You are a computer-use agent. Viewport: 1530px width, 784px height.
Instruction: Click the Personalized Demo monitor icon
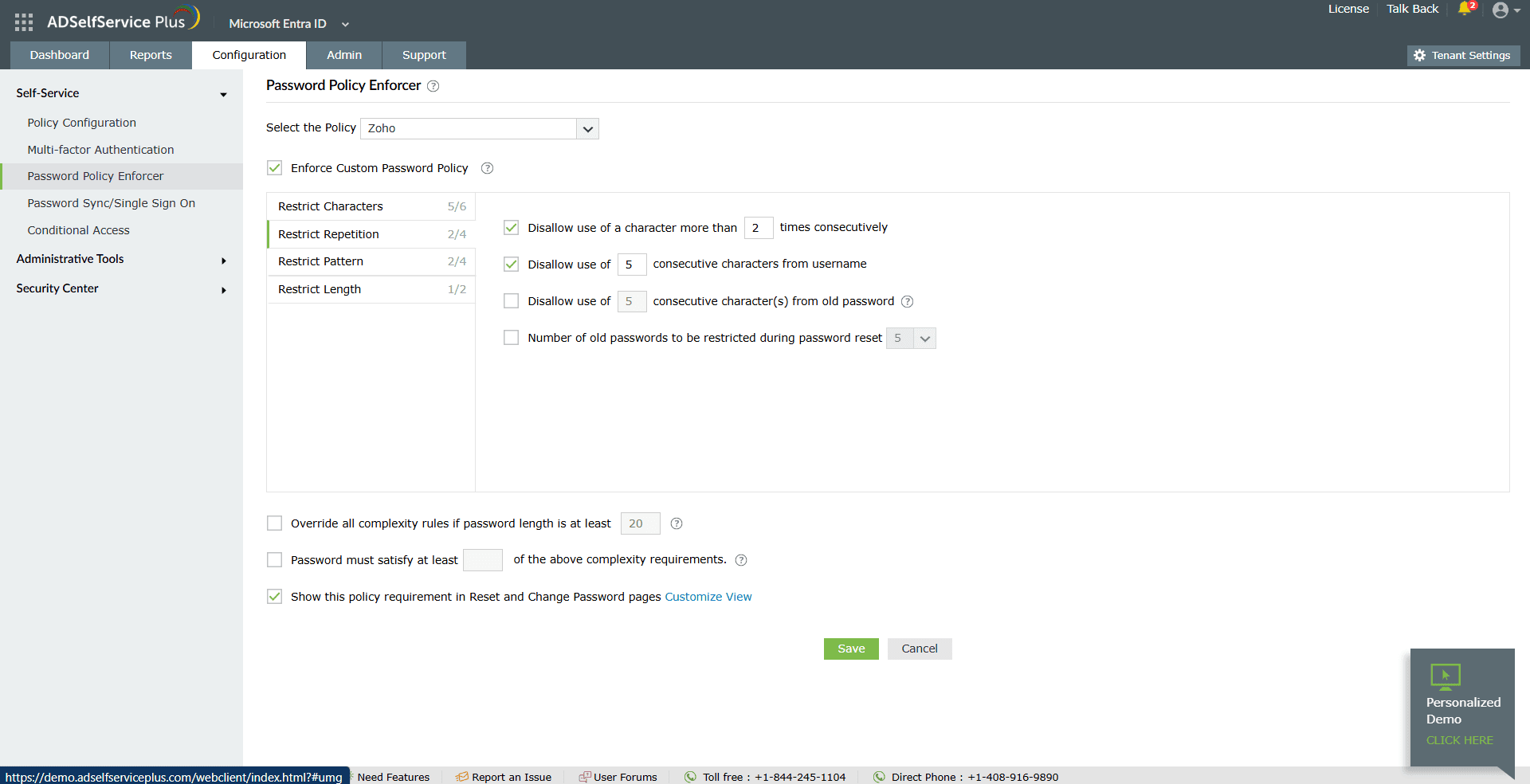coord(1445,676)
